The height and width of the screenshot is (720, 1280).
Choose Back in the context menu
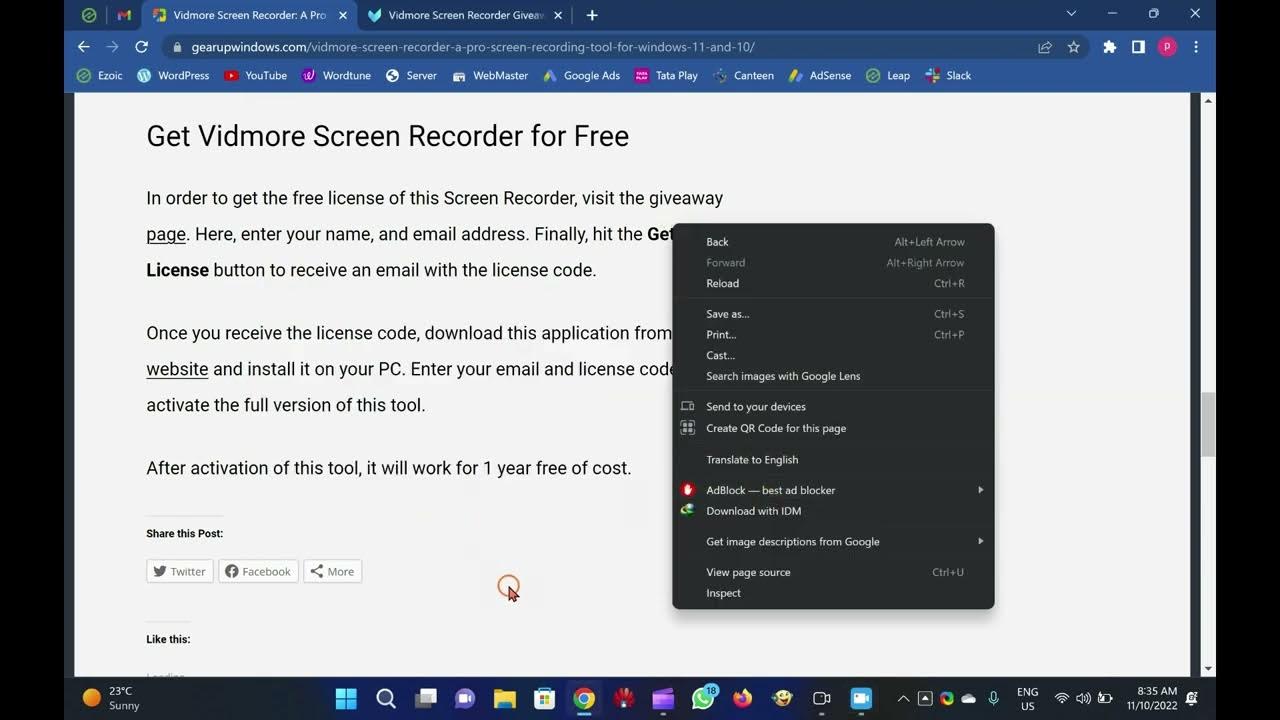[833, 242]
